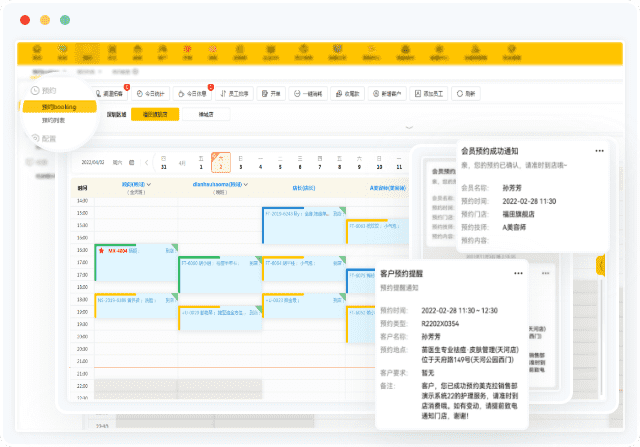Select date 31 in the date strip
Image resolution: width=640 pixels, height=447 pixels.
tap(164, 162)
